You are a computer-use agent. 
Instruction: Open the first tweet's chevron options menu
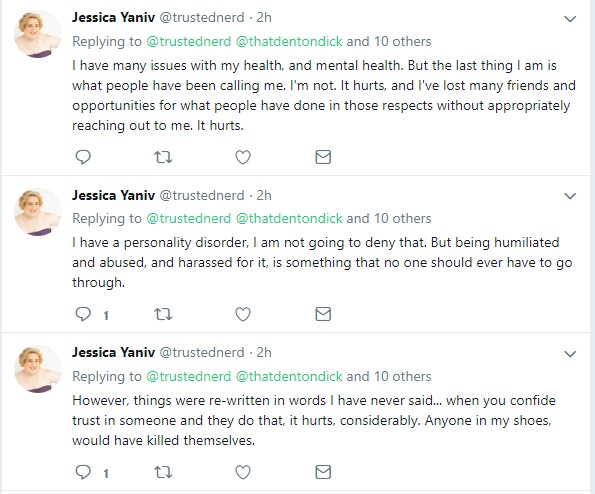pos(570,19)
